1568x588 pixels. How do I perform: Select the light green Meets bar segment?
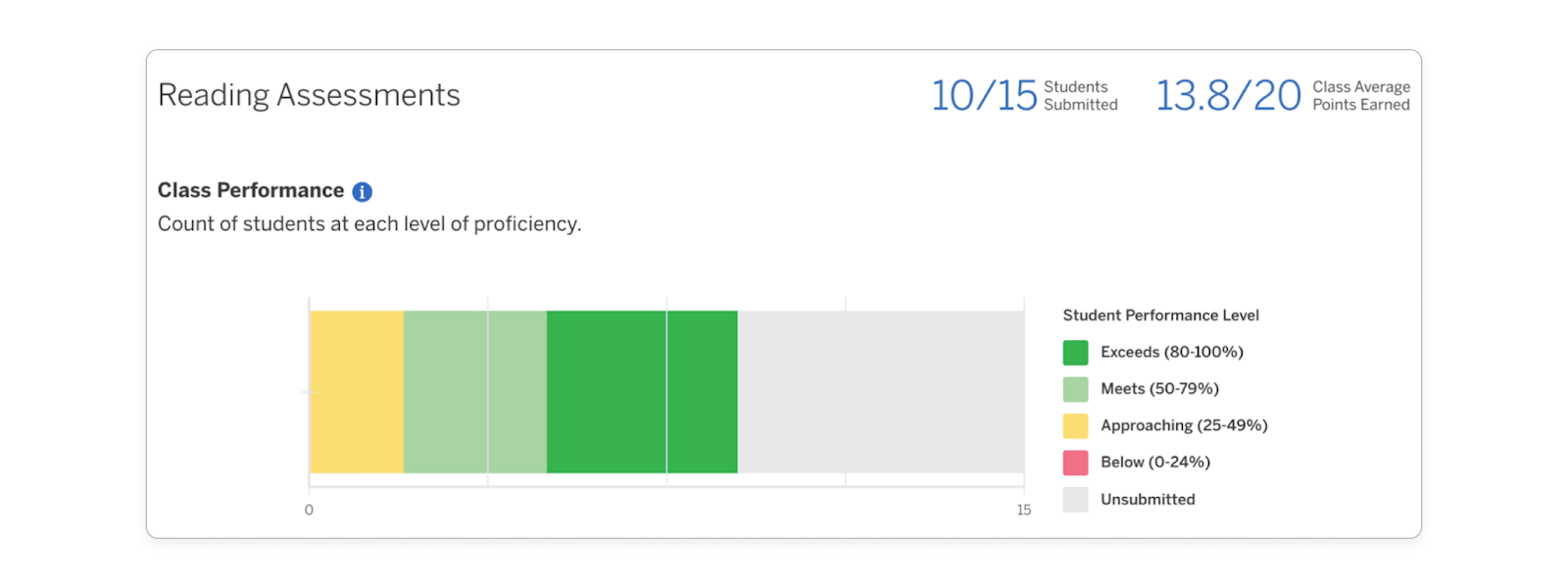coord(473,390)
